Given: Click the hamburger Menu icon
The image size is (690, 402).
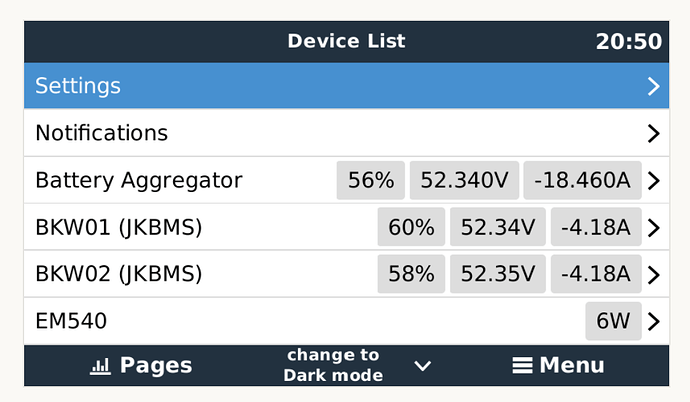Looking at the screenshot, I should coord(522,365).
